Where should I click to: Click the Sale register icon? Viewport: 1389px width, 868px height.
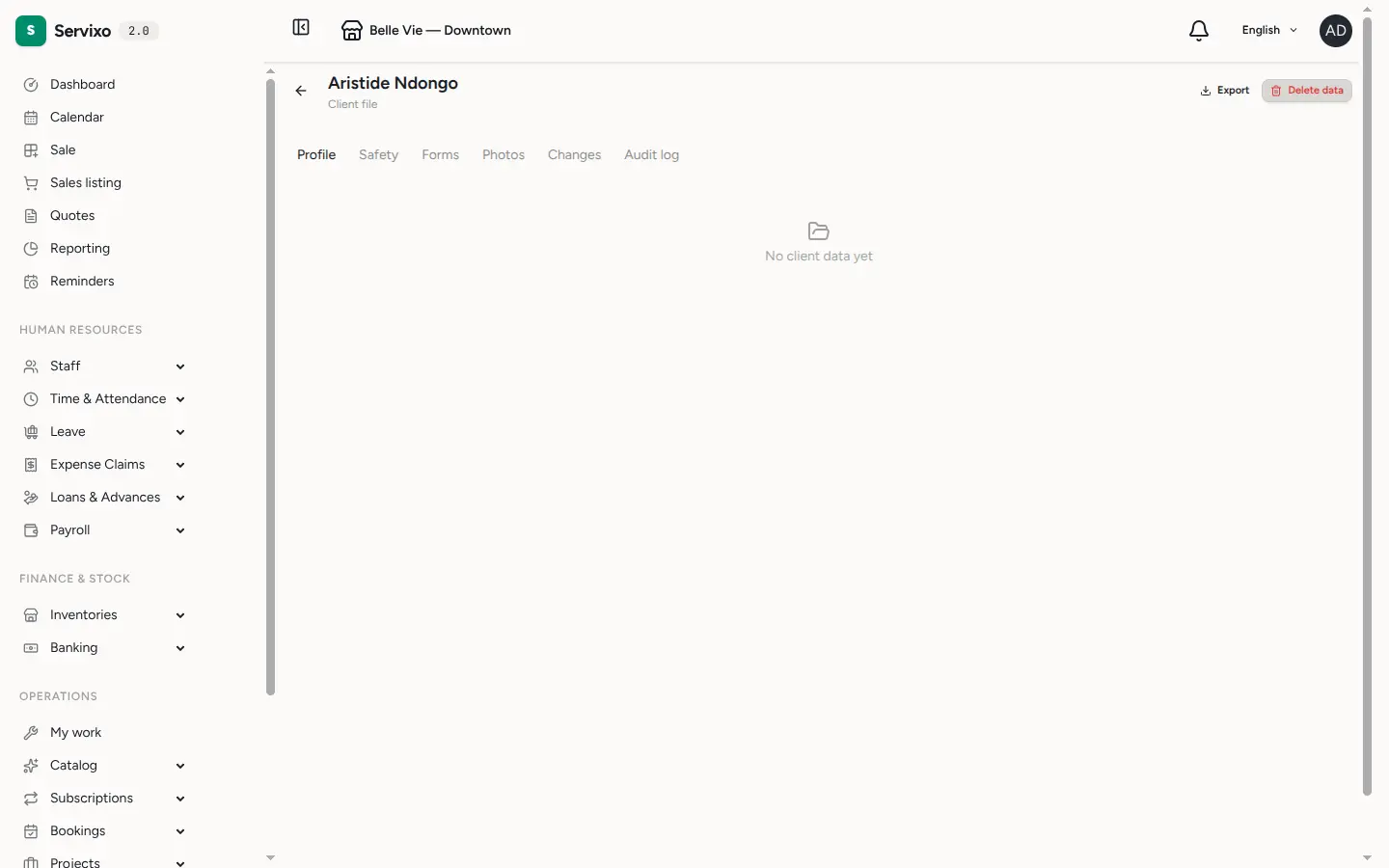(x=31, y=150)
